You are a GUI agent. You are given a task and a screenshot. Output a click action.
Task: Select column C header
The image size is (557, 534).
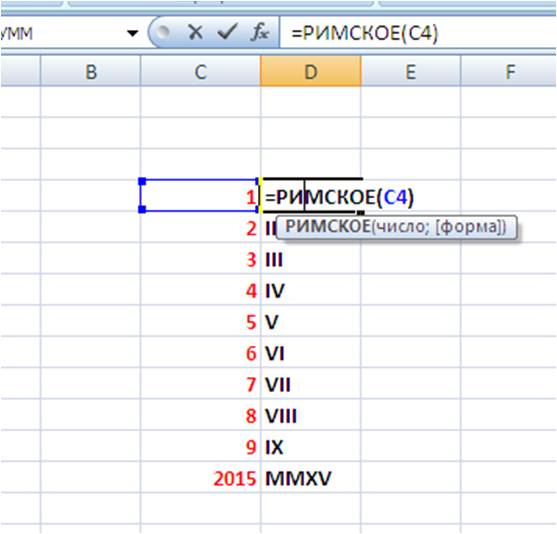click(x=200, y=71)
